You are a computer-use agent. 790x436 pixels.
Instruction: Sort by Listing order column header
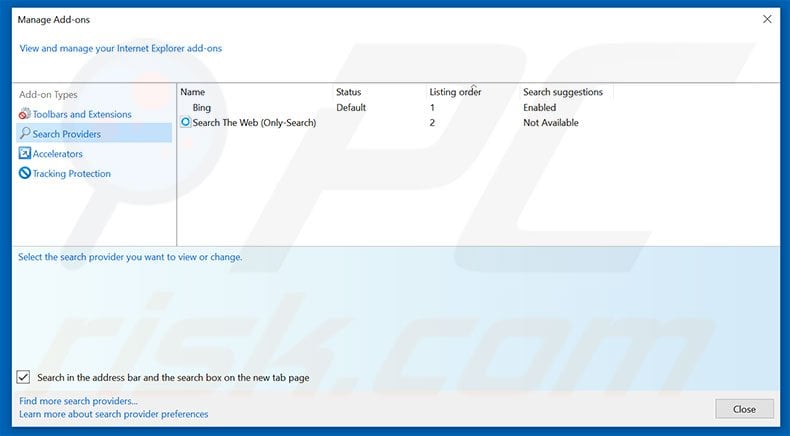tap(455, 92)
